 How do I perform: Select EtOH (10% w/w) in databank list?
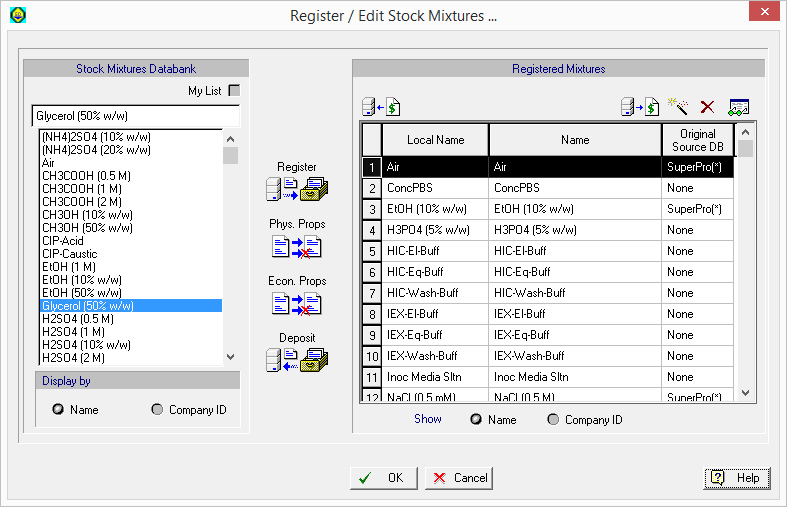tap(130, 280)
